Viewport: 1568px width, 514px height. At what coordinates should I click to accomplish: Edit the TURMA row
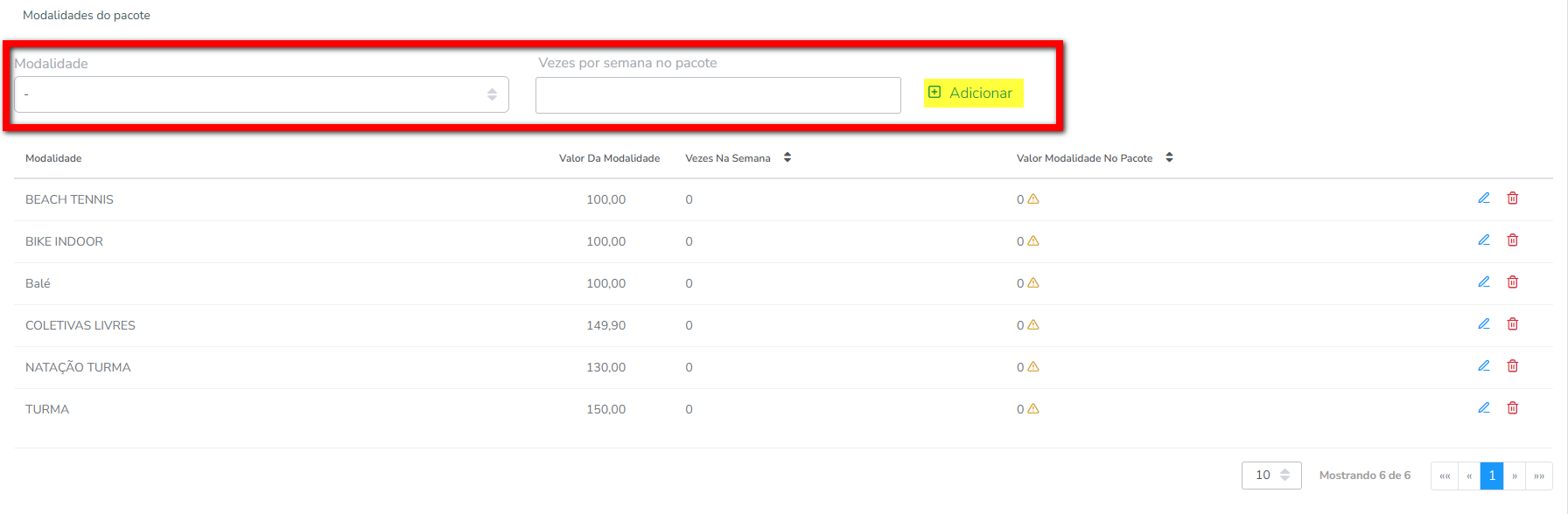1484,408
